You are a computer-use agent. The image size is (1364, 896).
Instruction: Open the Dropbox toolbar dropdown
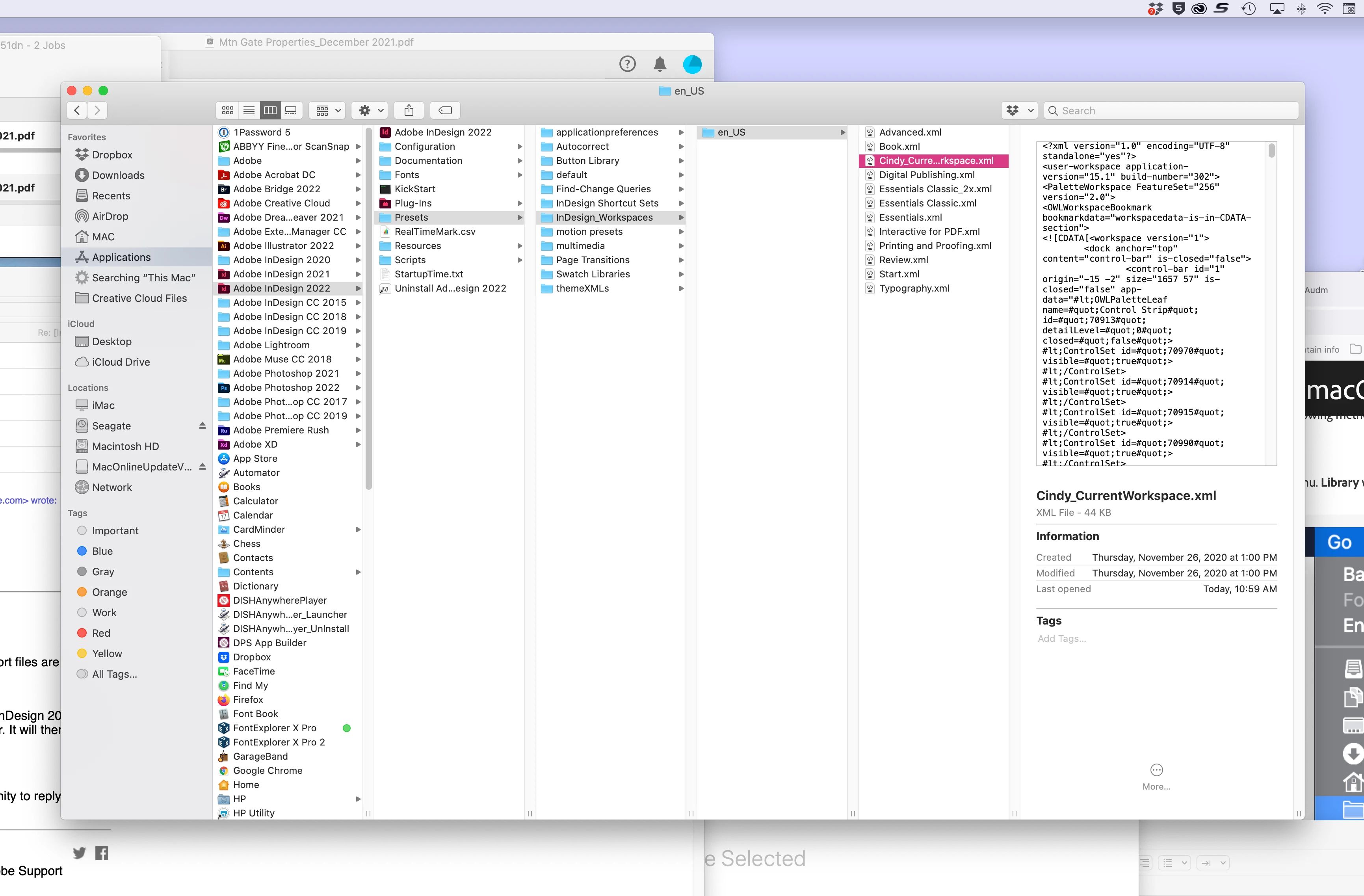point(1019,110)
